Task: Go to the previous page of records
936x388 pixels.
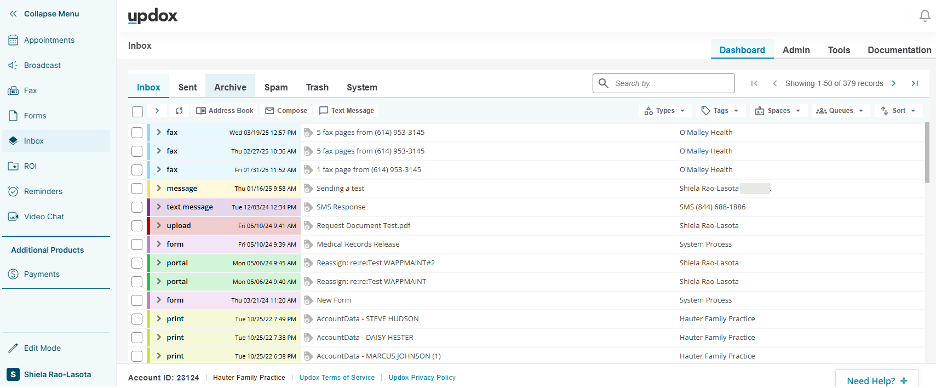Action: 775,84
